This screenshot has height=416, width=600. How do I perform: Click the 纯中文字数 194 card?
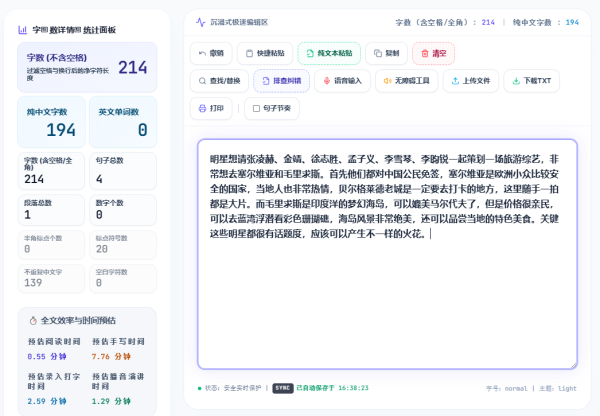51,122
